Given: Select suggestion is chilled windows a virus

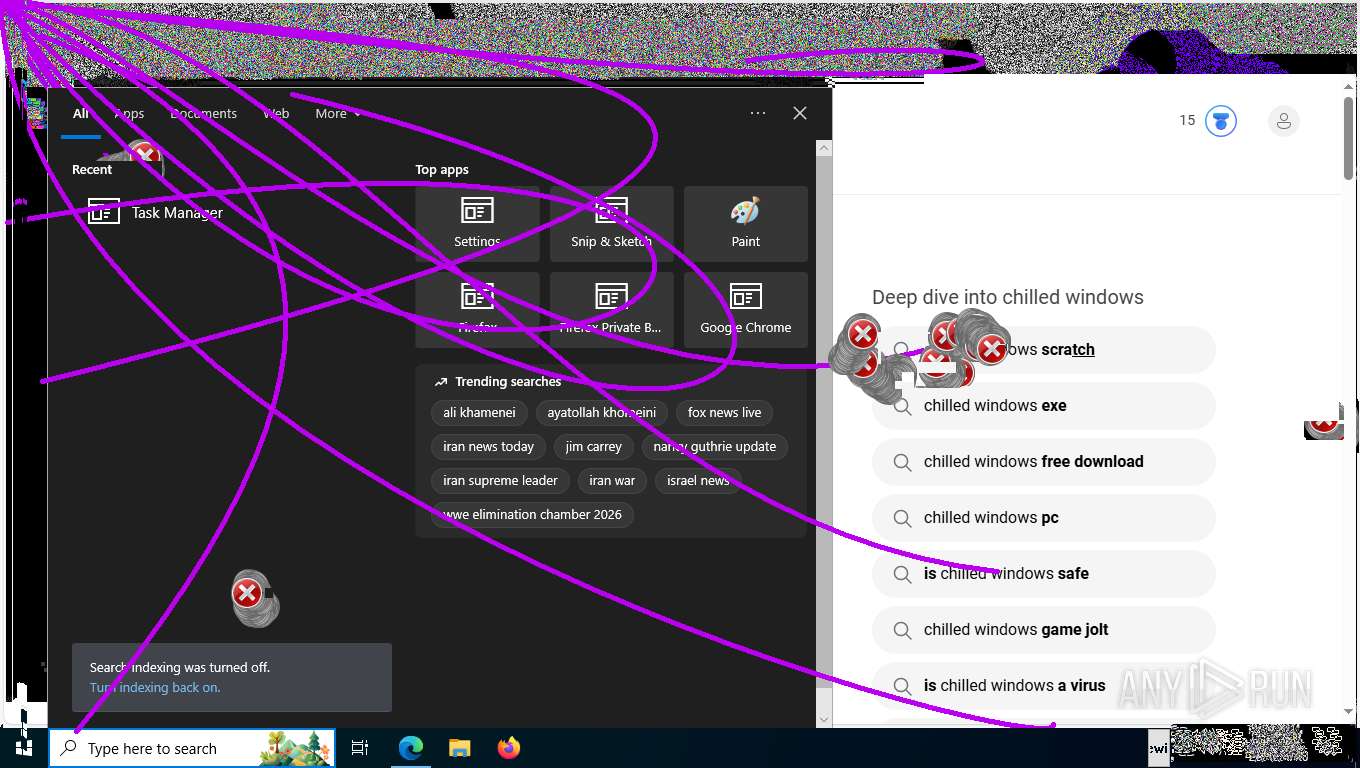Looking at the screenshot, I should tap(1043, 686).
